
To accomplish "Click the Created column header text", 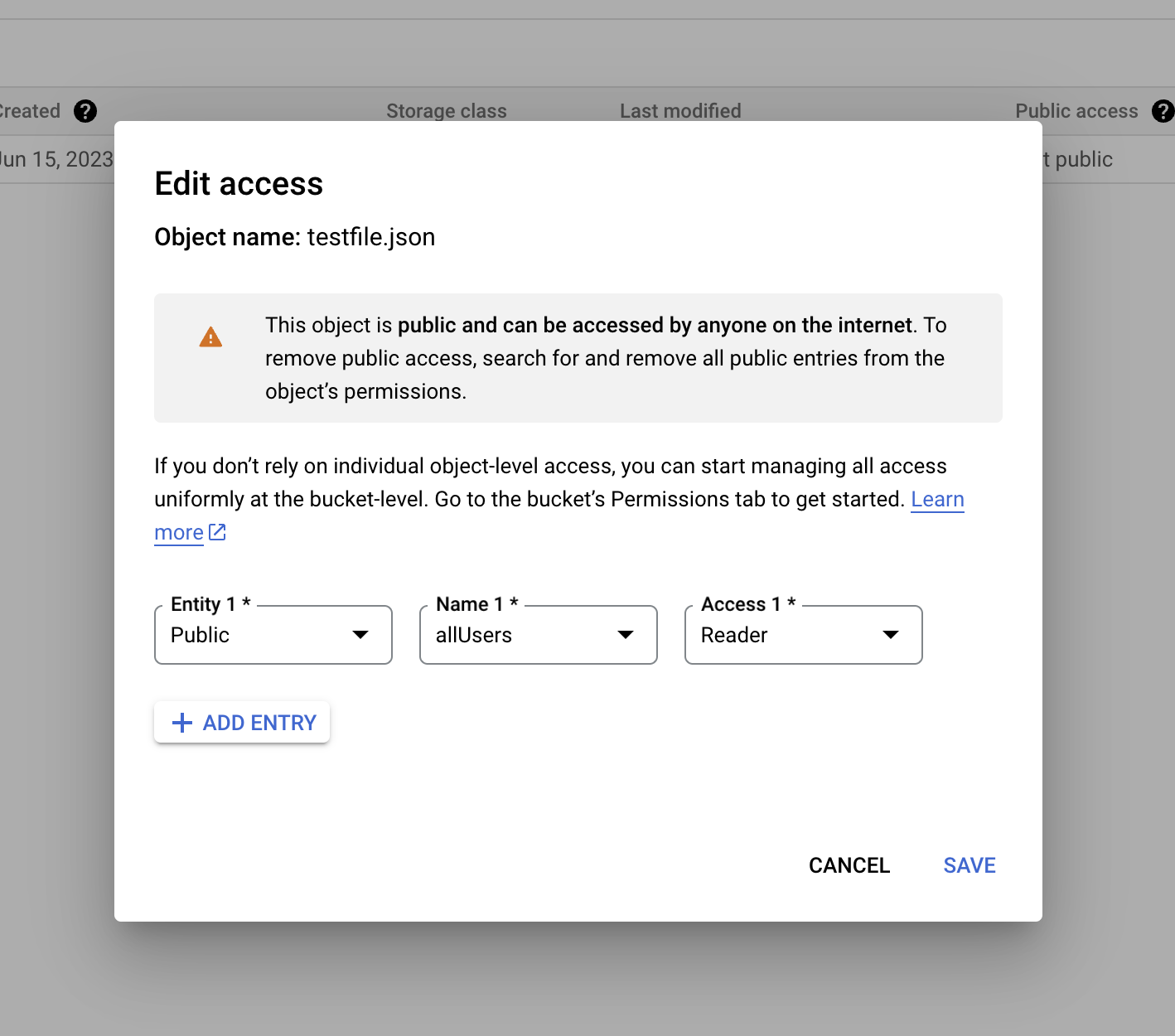I will click(31, 111).
